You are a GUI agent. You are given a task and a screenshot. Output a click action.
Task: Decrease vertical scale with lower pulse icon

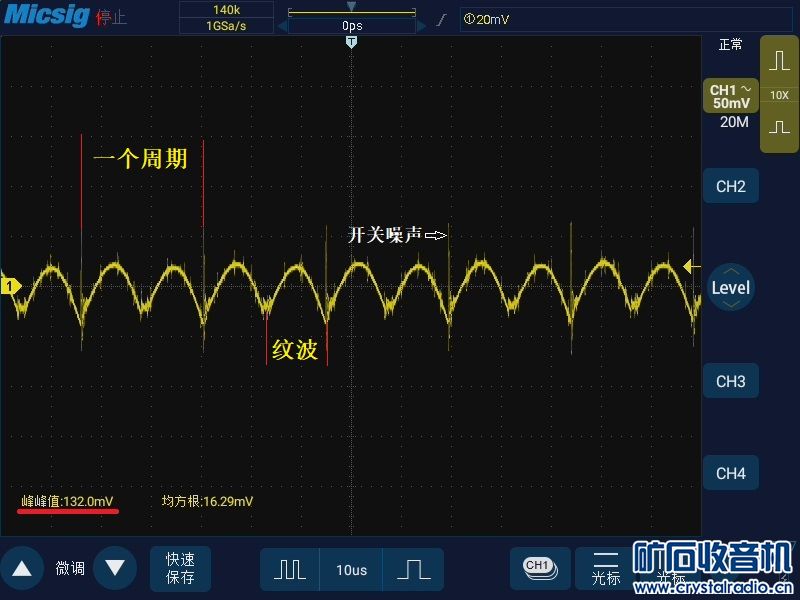[779, 127]
